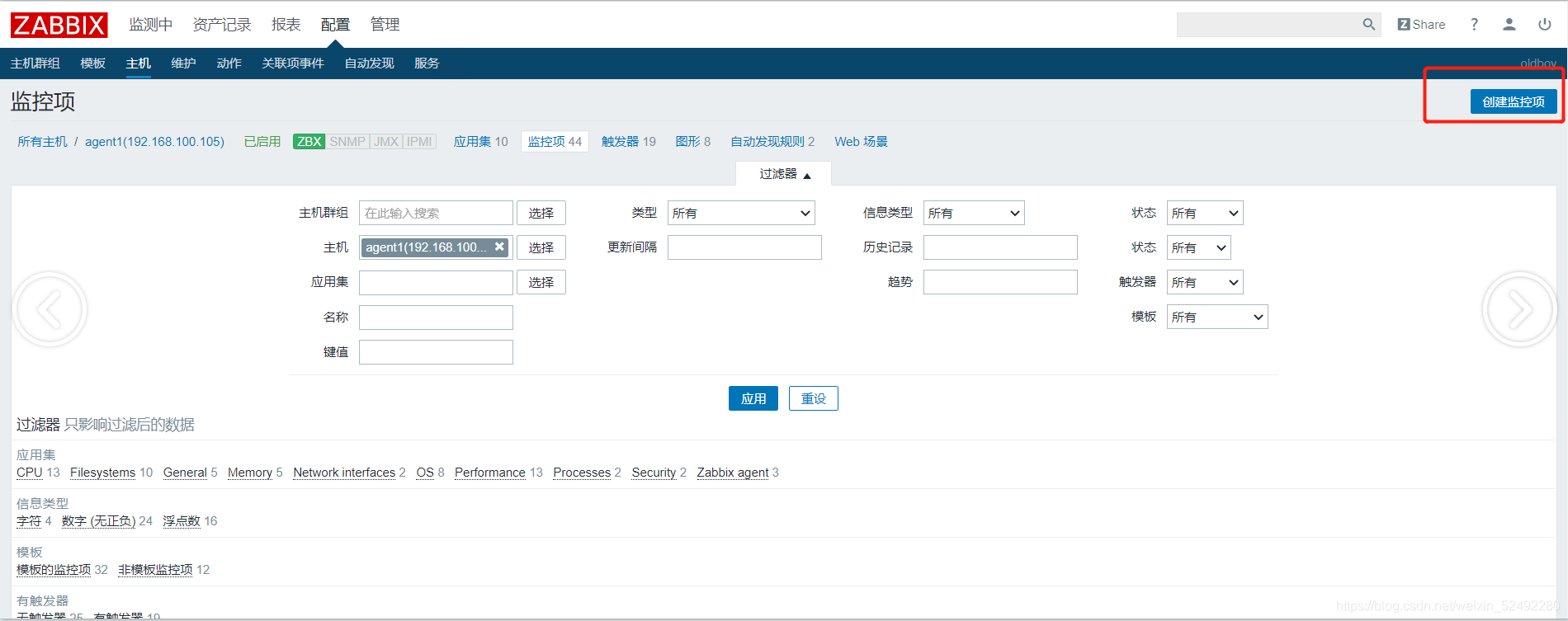Filter by Performance application
This screenshot has height=621, width=1568.
[x=490, y=473]
